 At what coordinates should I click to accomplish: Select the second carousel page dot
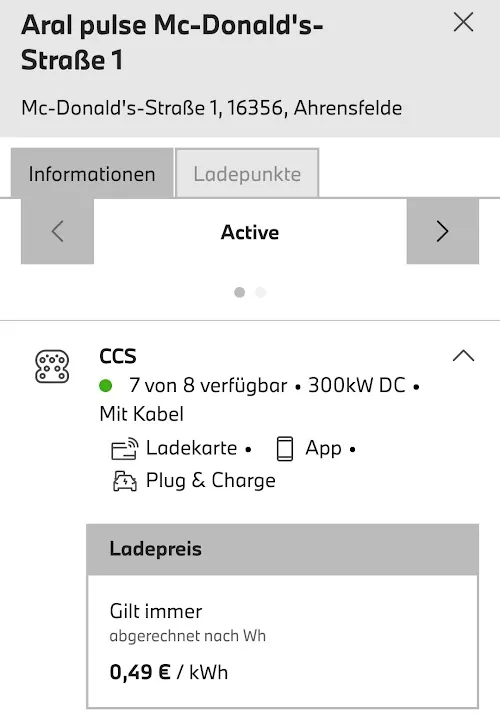click(261, 292)
